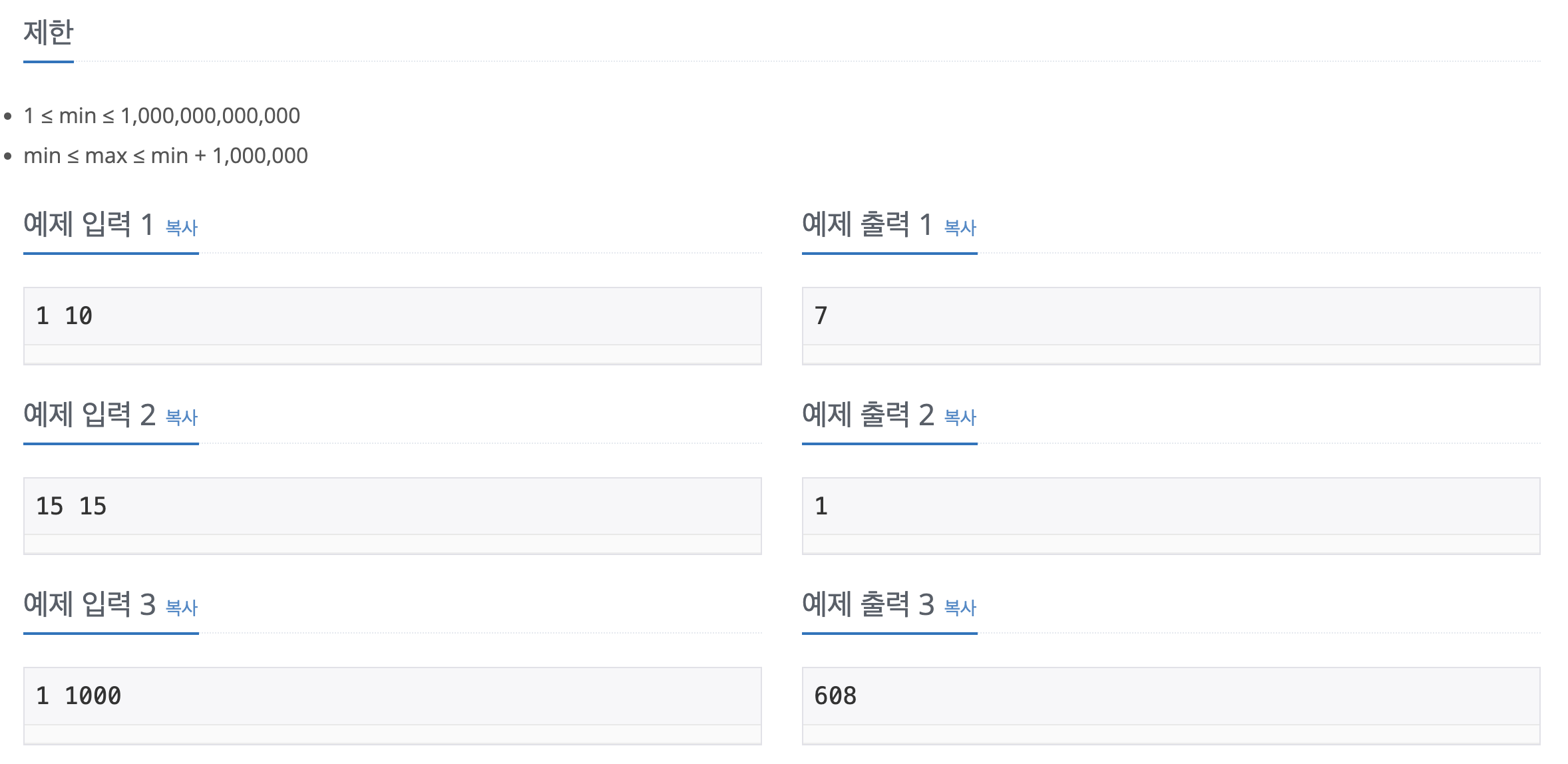Copy example output 2 via 복사 link

point(960,417)
